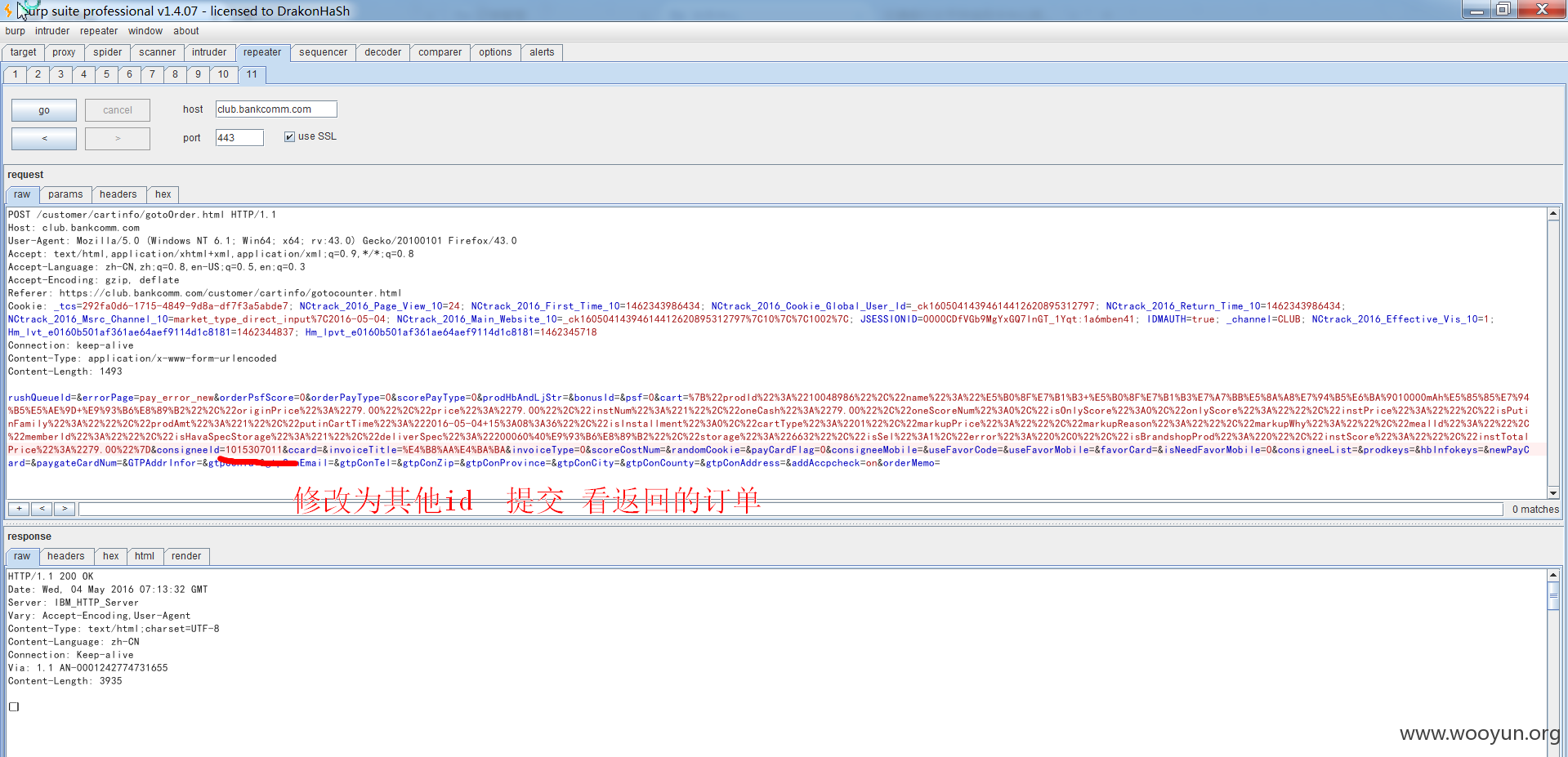
Task: Toggle the use SSL checkbox
Action: (289, 136)
